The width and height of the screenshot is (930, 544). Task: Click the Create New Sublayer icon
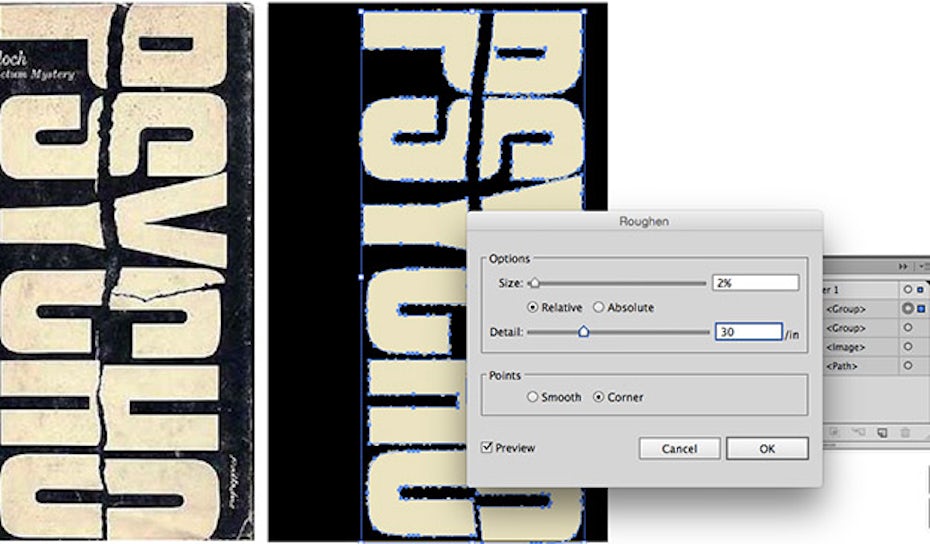click(x=859, y=433)
